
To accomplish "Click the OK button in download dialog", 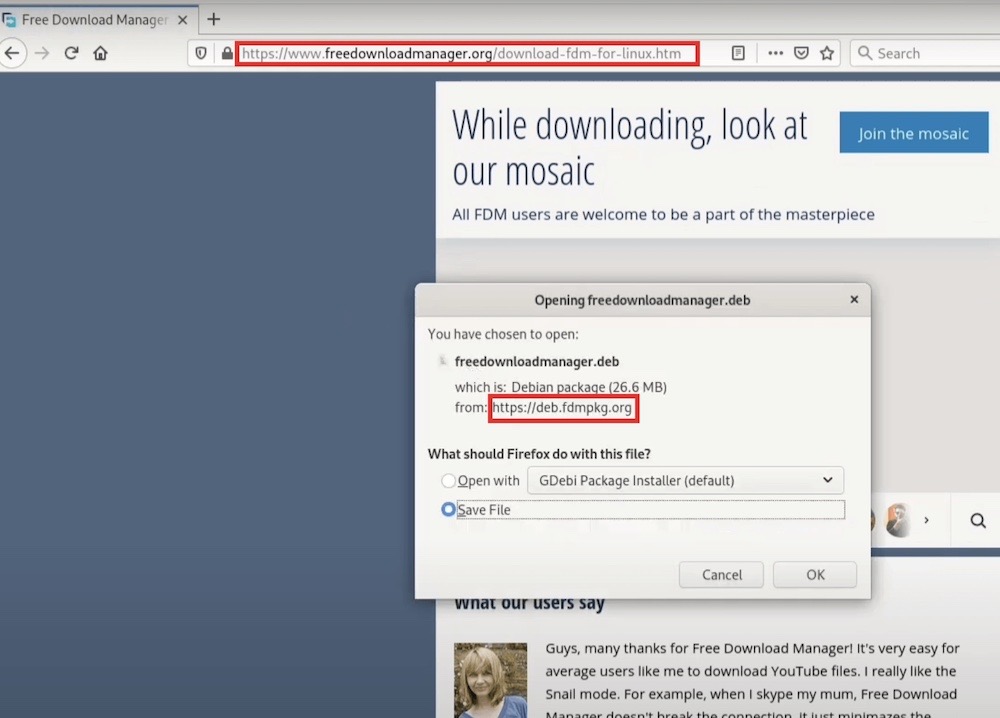I will (814, 574).
